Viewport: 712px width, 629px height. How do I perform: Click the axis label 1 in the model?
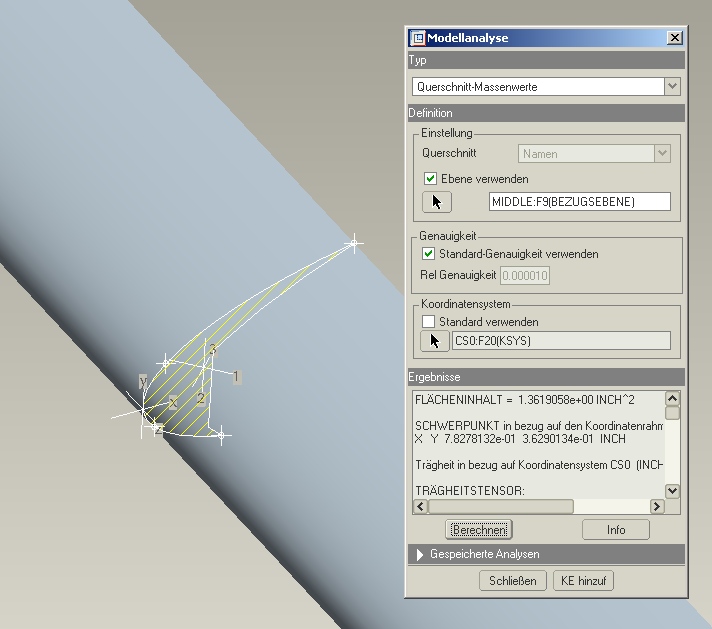click(x=236, y=376)
